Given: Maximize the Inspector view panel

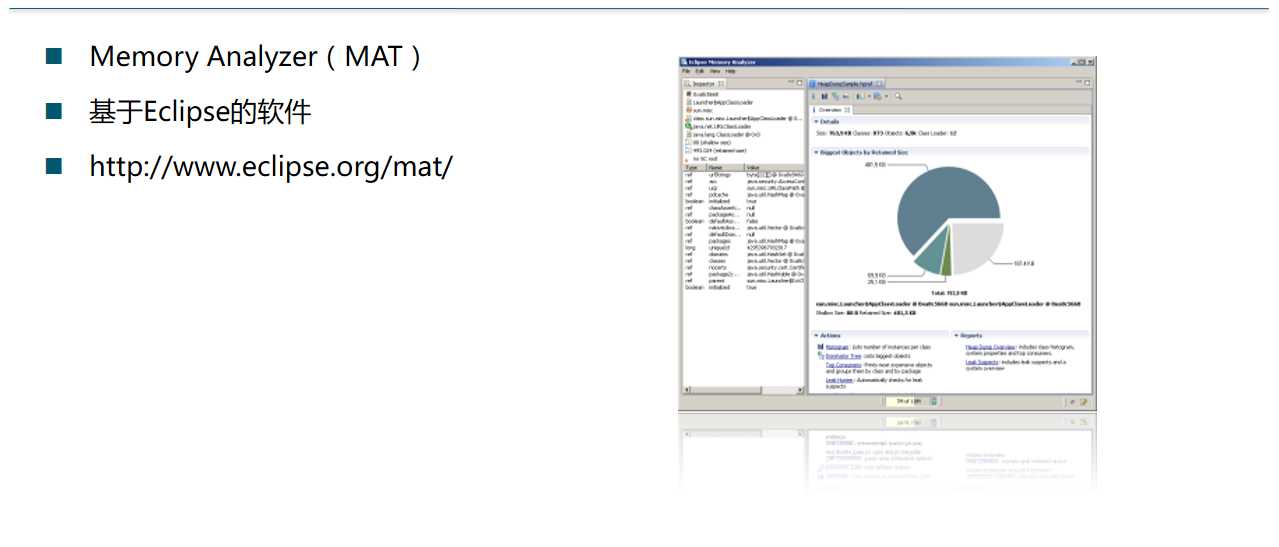Looking at the screenshot, I should coord(800,84).
